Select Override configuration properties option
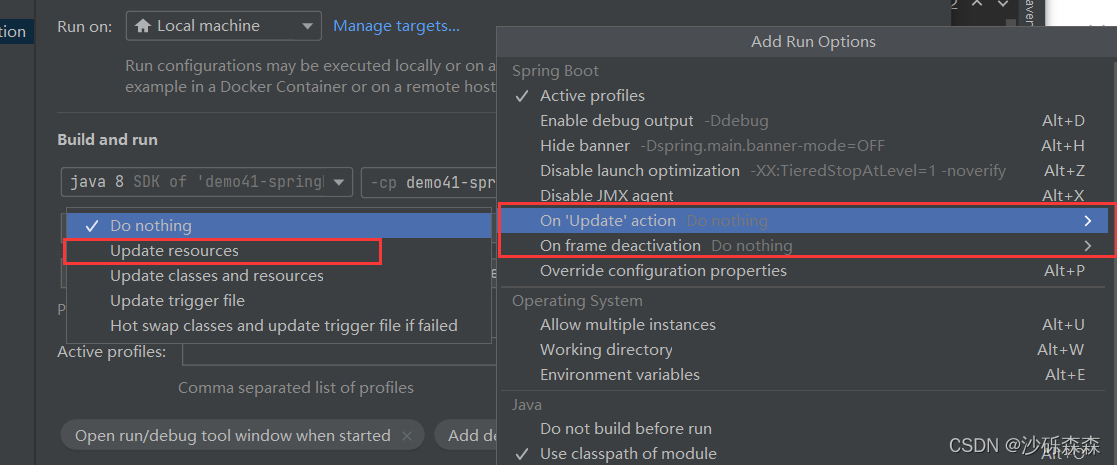The width and height of the screenshot is (1117, 465). click(803, 271)
